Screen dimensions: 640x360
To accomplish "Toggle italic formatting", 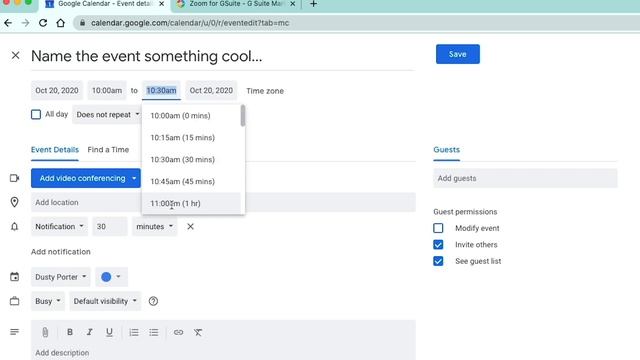I will [89, 332].
